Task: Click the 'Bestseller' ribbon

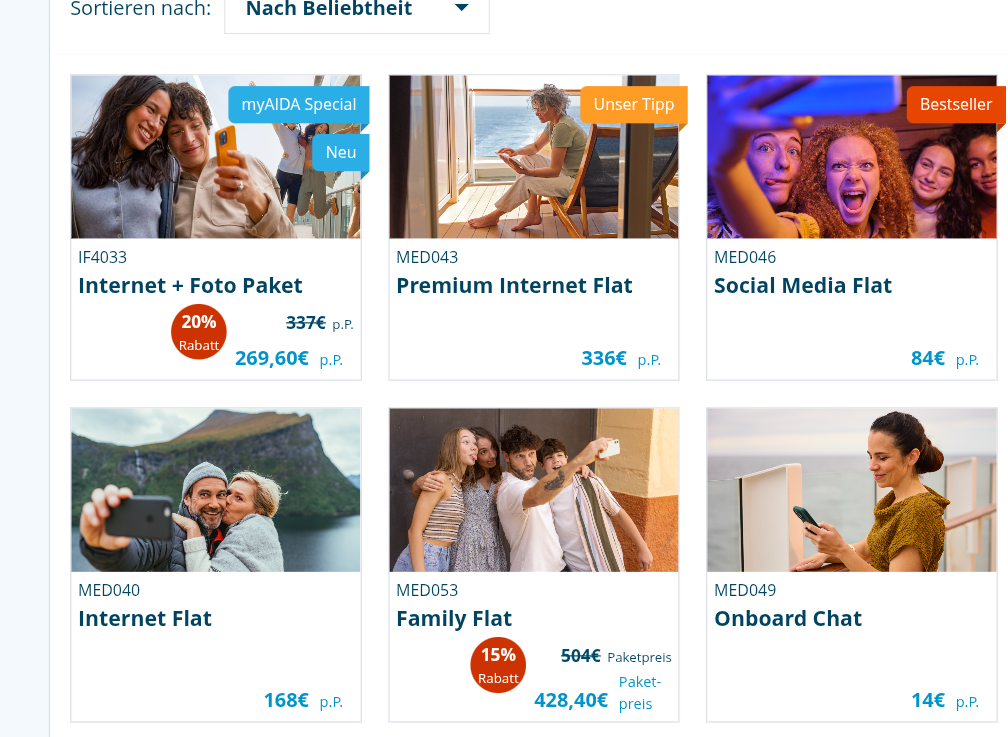Action: click(x=955, y=104)
